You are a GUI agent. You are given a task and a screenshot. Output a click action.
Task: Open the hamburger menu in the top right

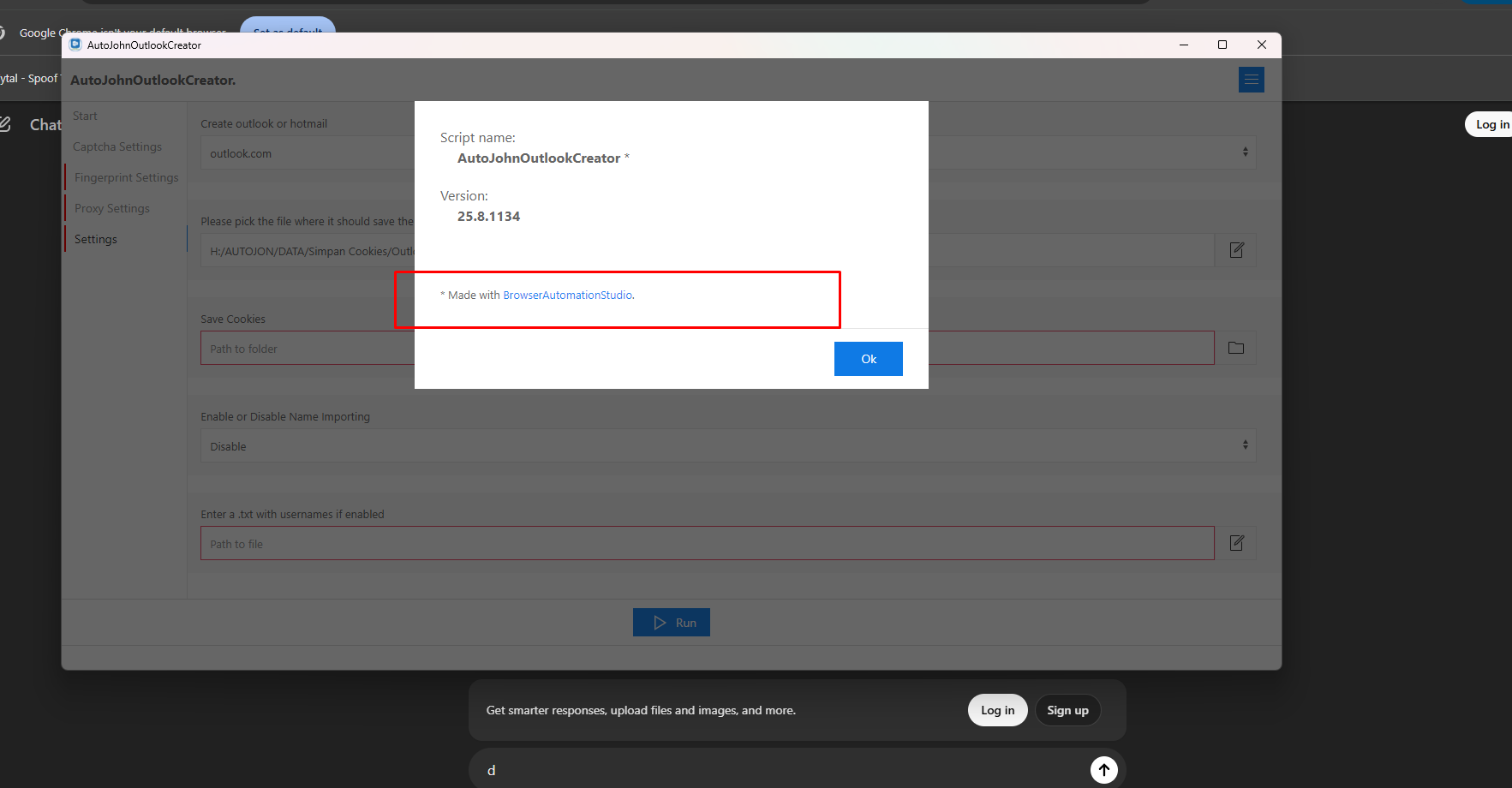[x=1251, y=79]
